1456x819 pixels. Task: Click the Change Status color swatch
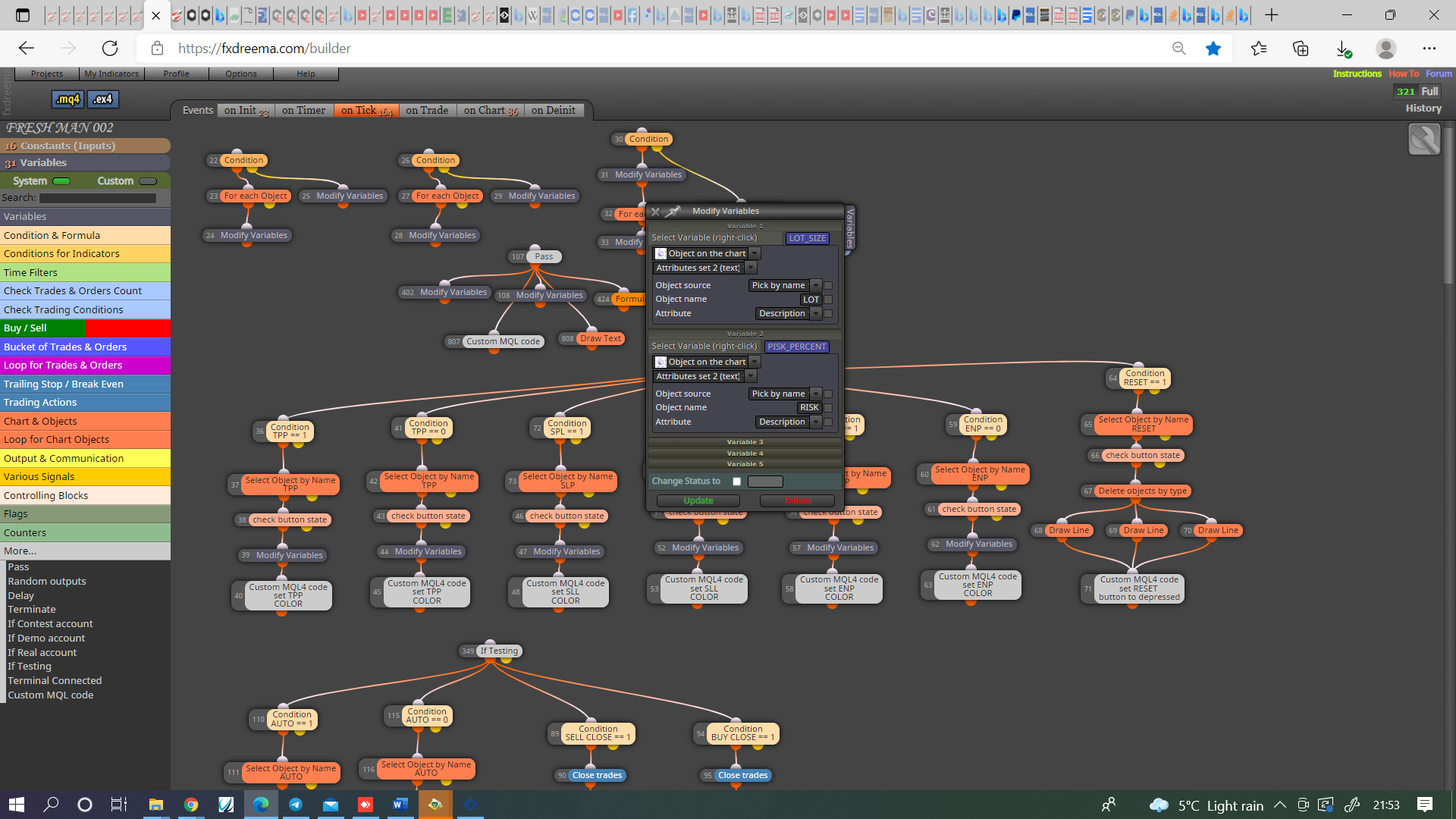[x=765, y=482]
